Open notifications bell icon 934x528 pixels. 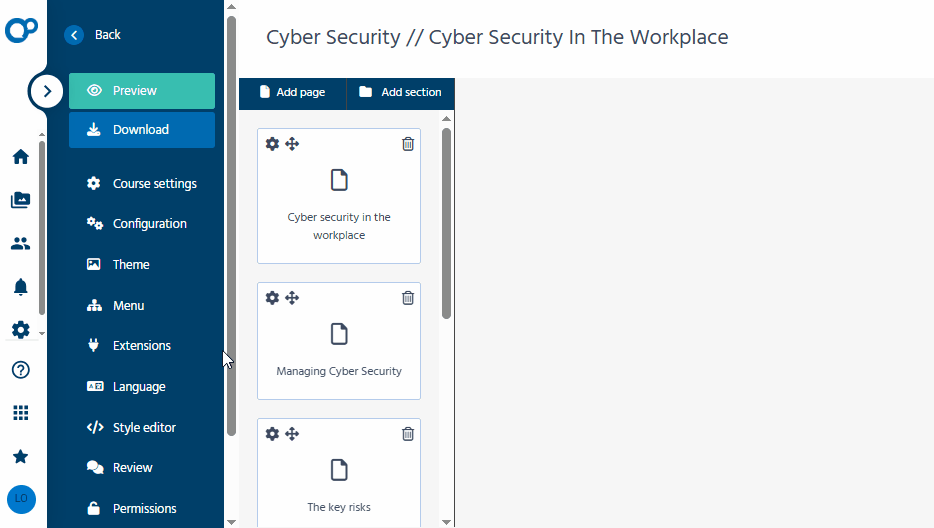point(20,287)
